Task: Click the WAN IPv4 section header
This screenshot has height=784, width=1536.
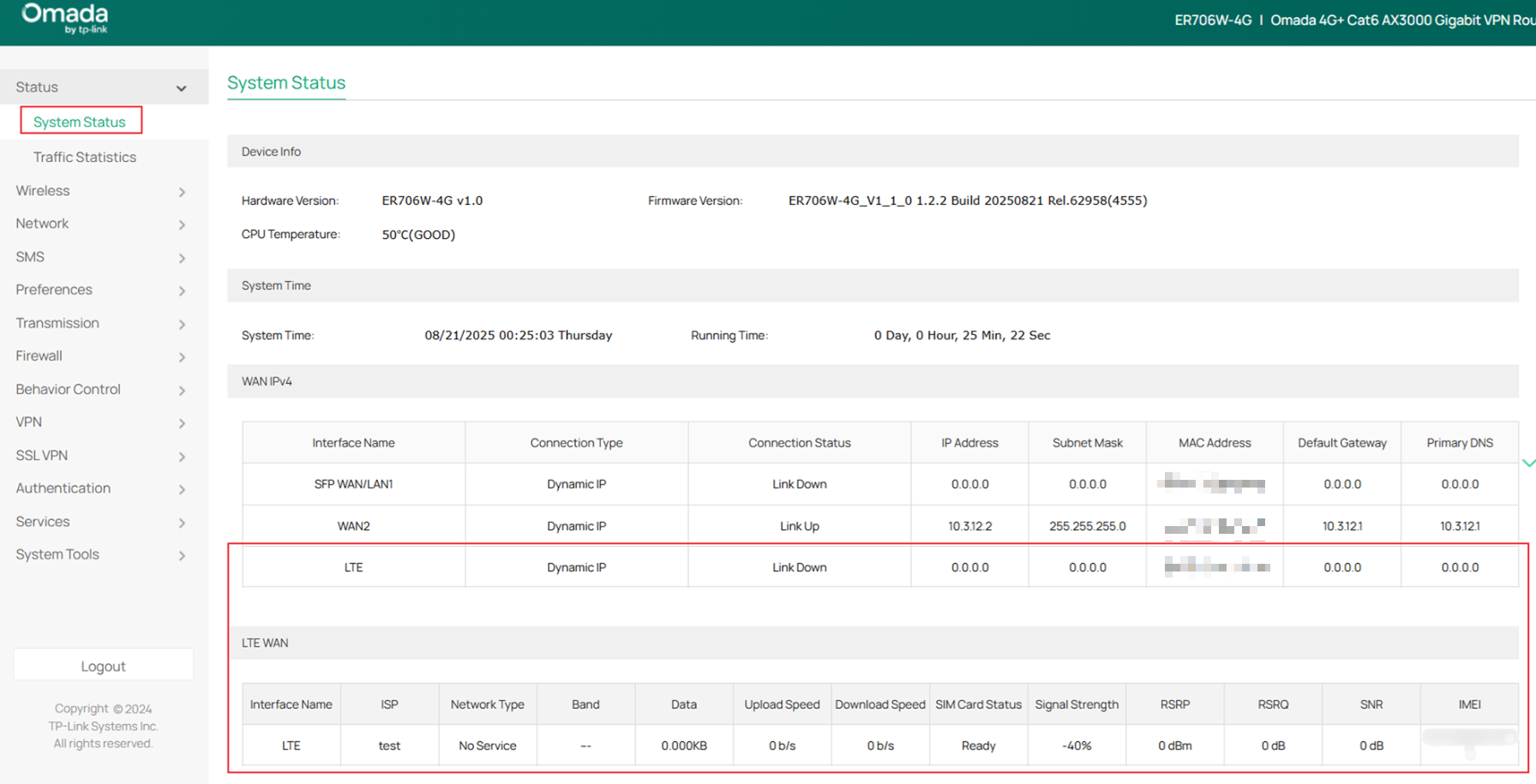Action: pos(873,381)
